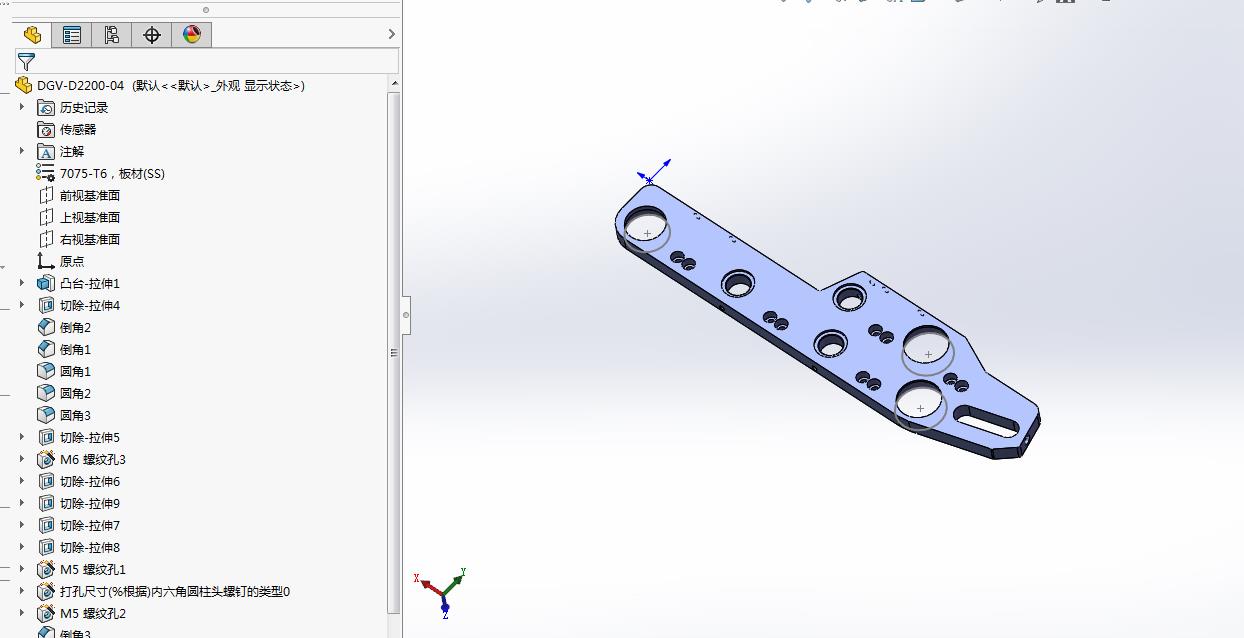This screenshot has width=1244, height=638.
Task: Select the 倒角1 chamfer icon
Action: [46, 349]
